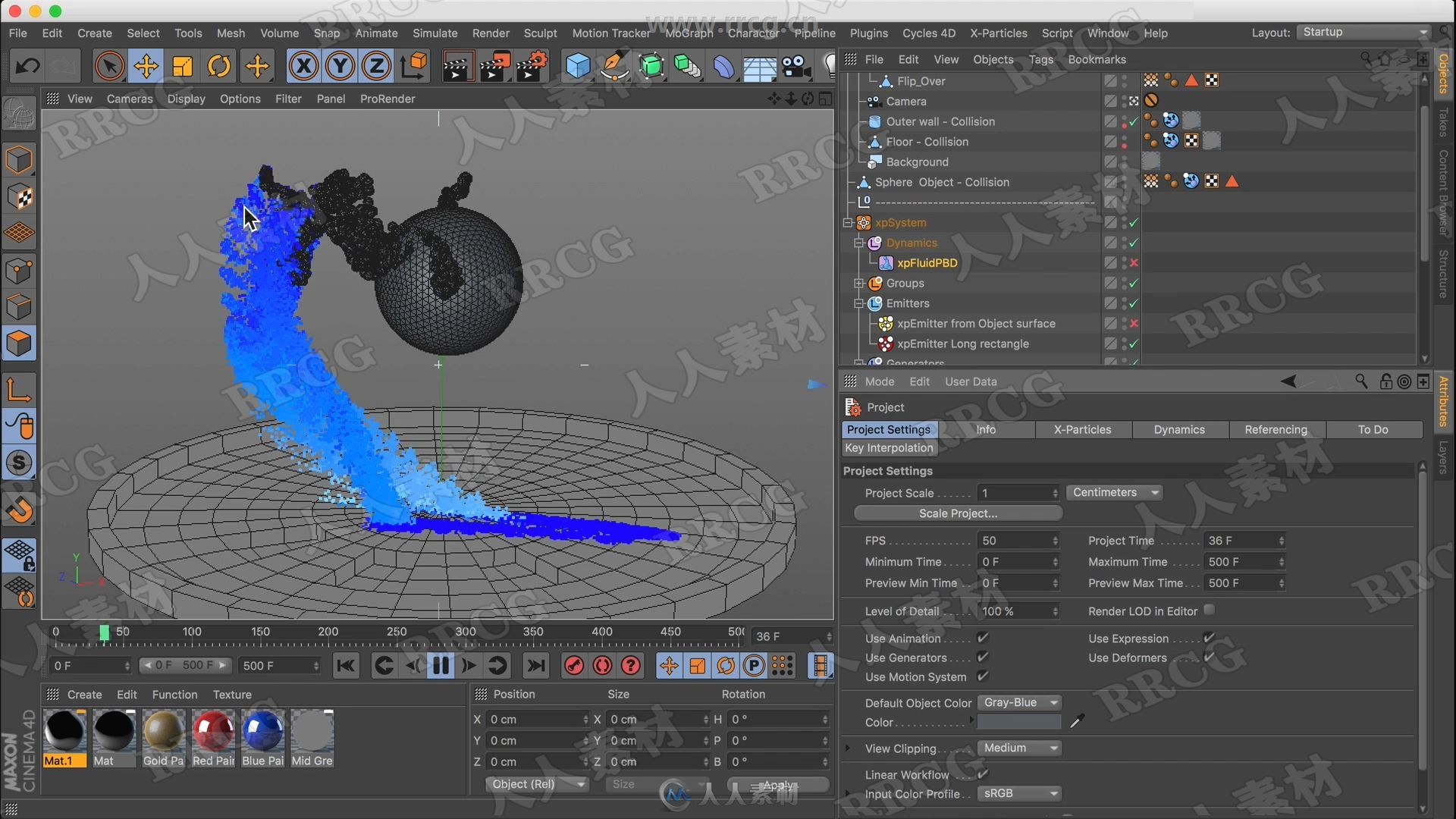Select the Rotate tool in toolbar

click(219, 65)
